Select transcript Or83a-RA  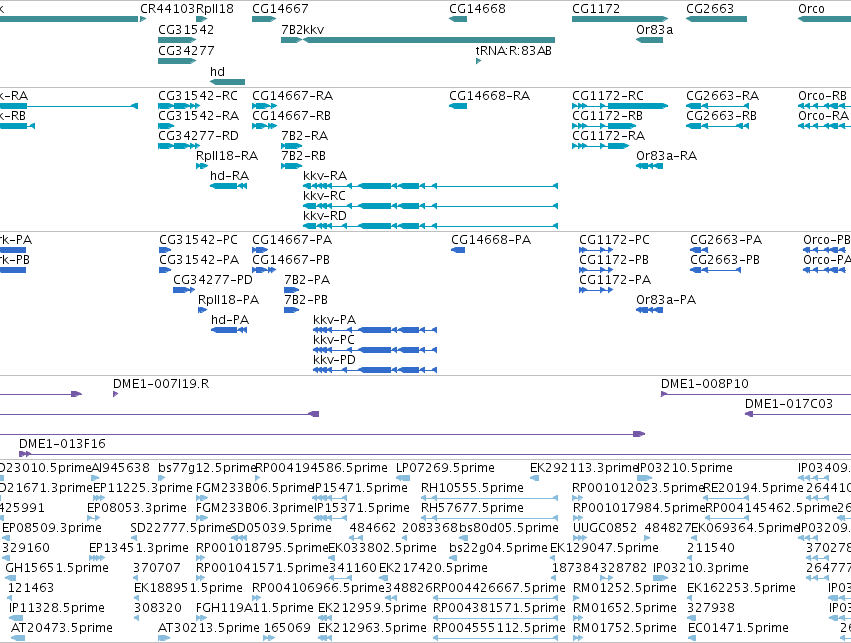coord(649,165)
